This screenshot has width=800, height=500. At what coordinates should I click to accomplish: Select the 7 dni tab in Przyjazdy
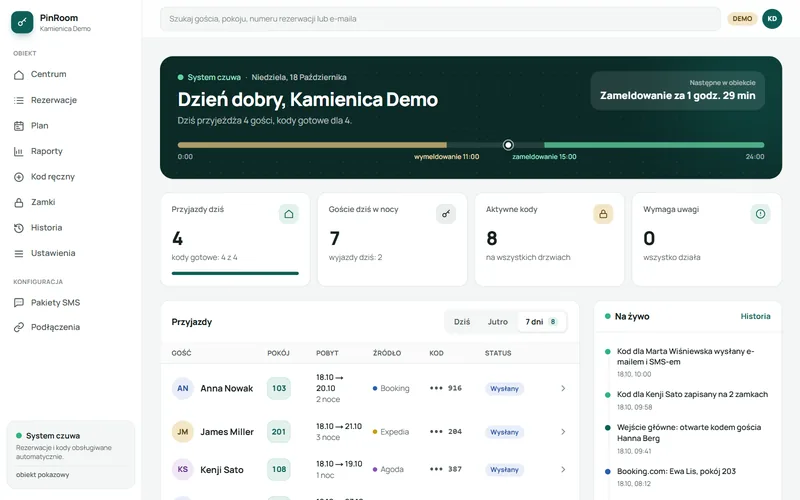coord(541,322)
